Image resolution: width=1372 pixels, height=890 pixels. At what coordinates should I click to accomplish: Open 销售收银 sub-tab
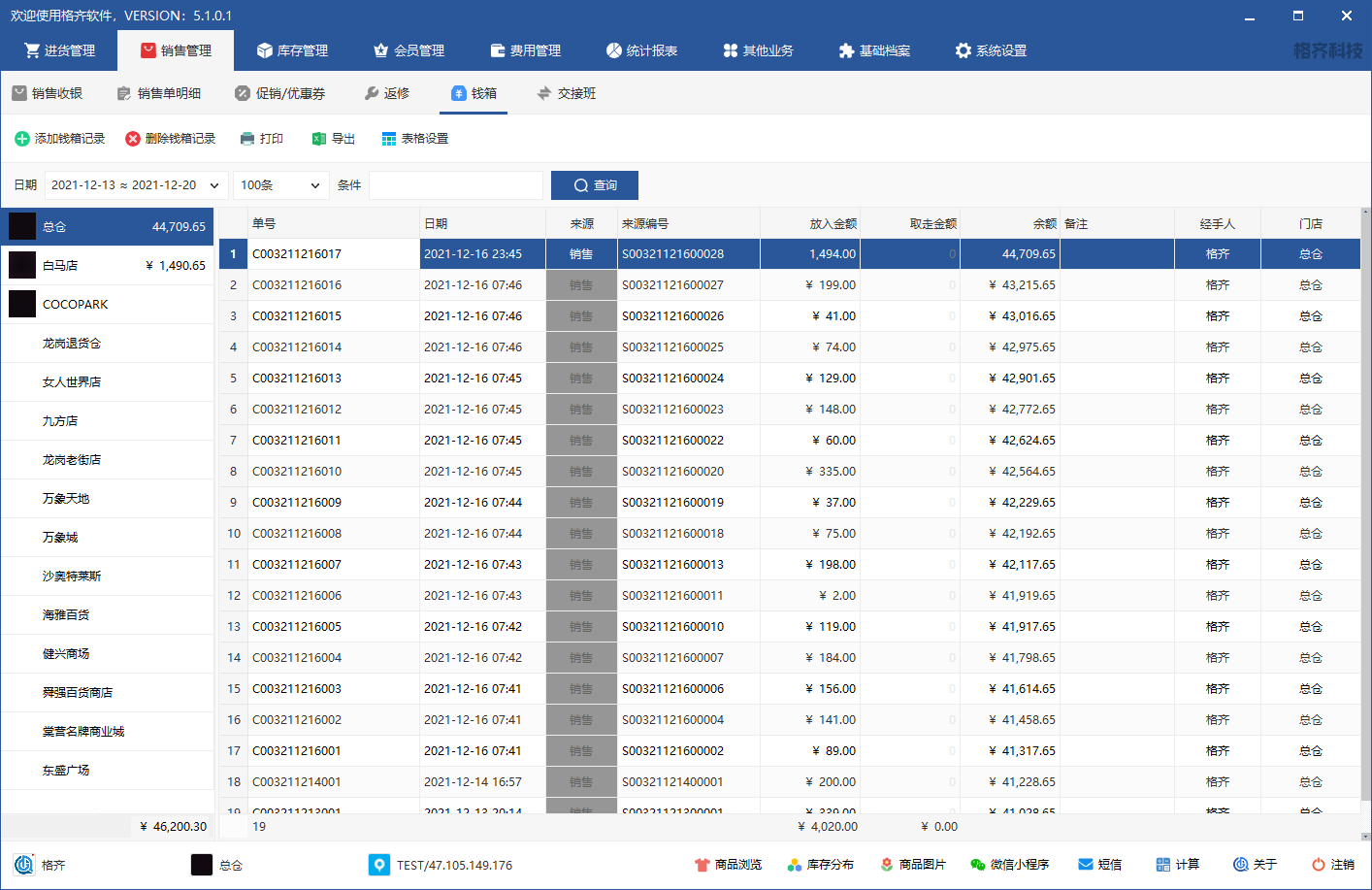[x=48, y=93]
